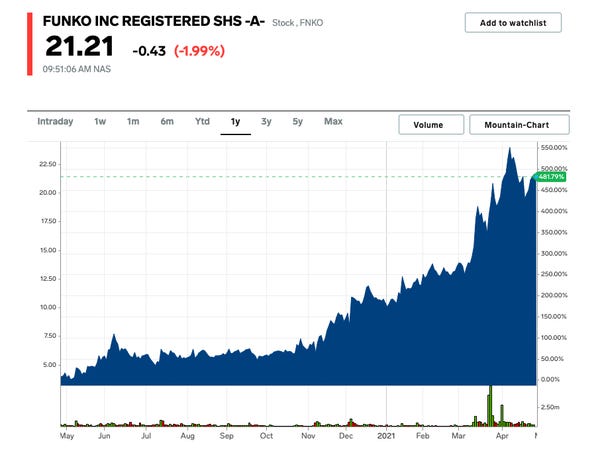
Task: Click the Stock, FNKO label
Action: click(x=297, y=23)
